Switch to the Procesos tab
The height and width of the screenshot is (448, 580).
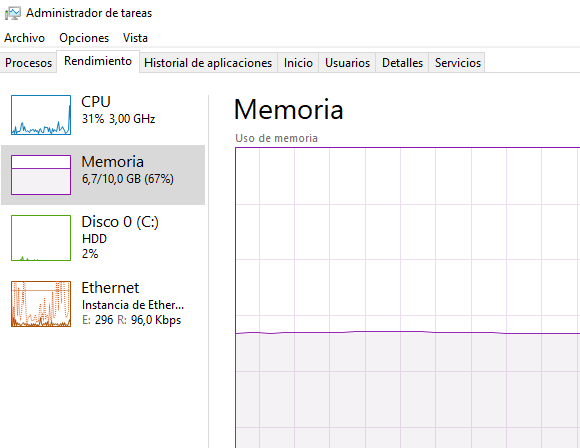(28, 63)
